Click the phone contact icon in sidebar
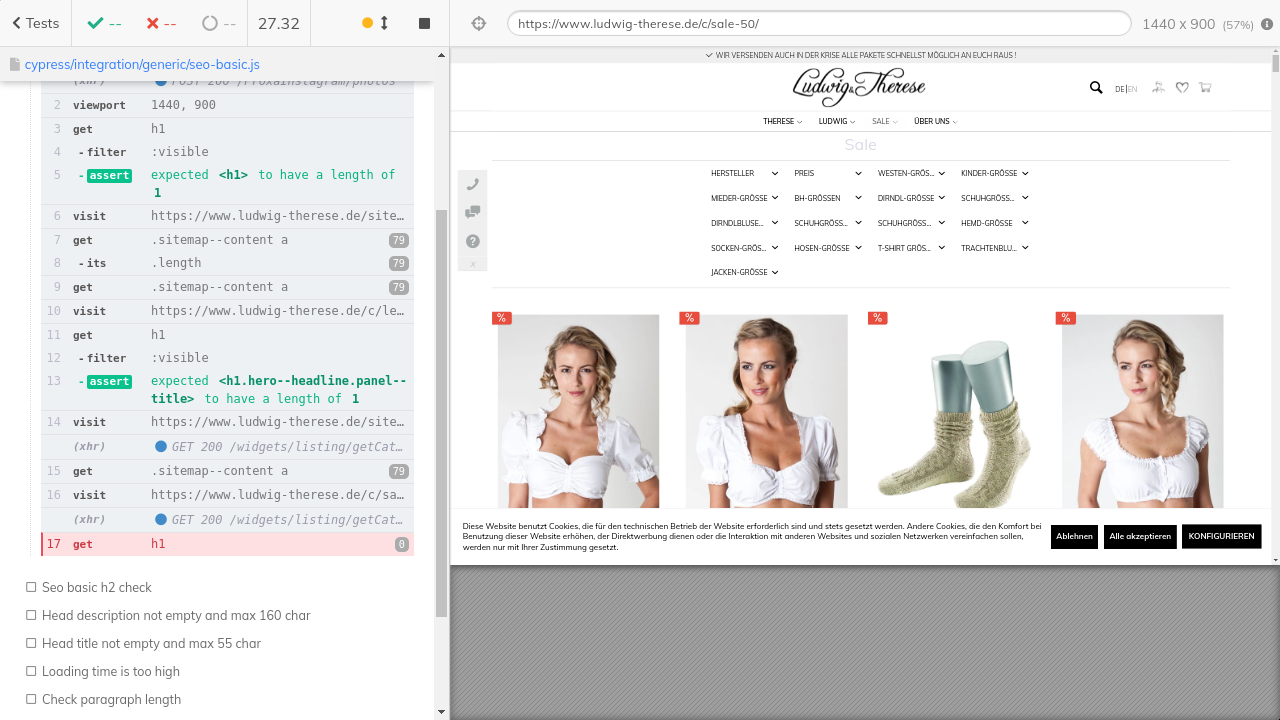The width and height of the screenshot is (1280, 720). 473,184
